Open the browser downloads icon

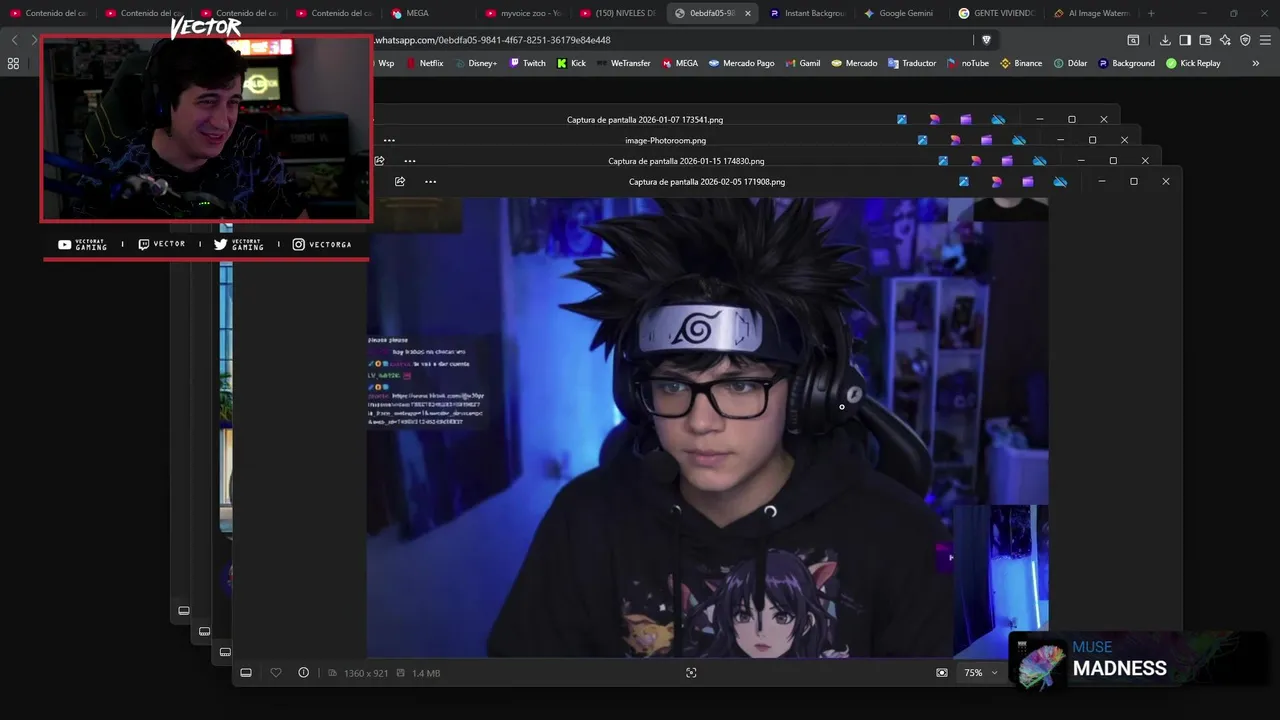(x=1165, y=40)
